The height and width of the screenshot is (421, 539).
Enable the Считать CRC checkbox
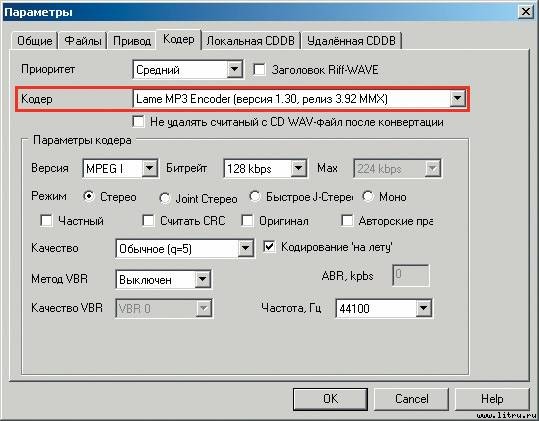click(x=148, y=220)
